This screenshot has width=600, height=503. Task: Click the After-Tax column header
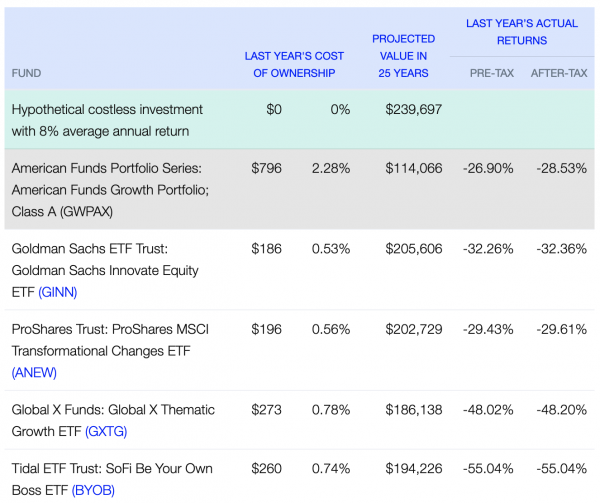[x=559, y=73]
